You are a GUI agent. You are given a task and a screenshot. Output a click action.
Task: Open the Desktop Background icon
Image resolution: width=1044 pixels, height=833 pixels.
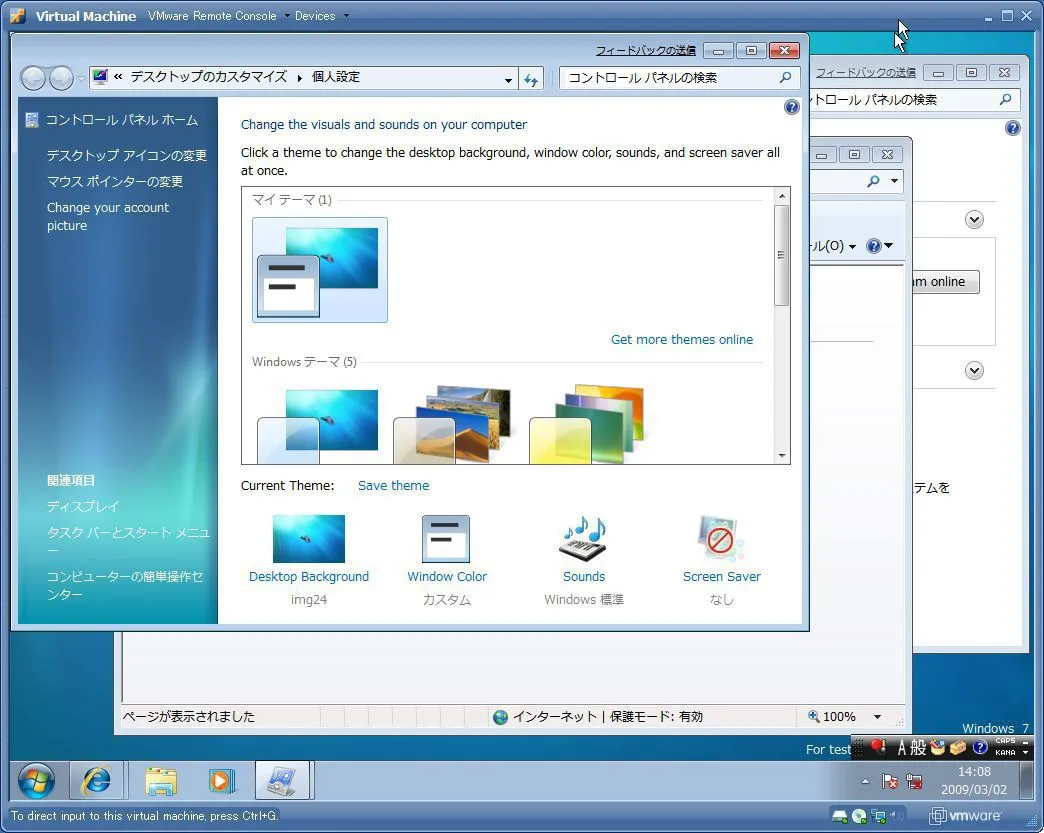tap(308, 540)
